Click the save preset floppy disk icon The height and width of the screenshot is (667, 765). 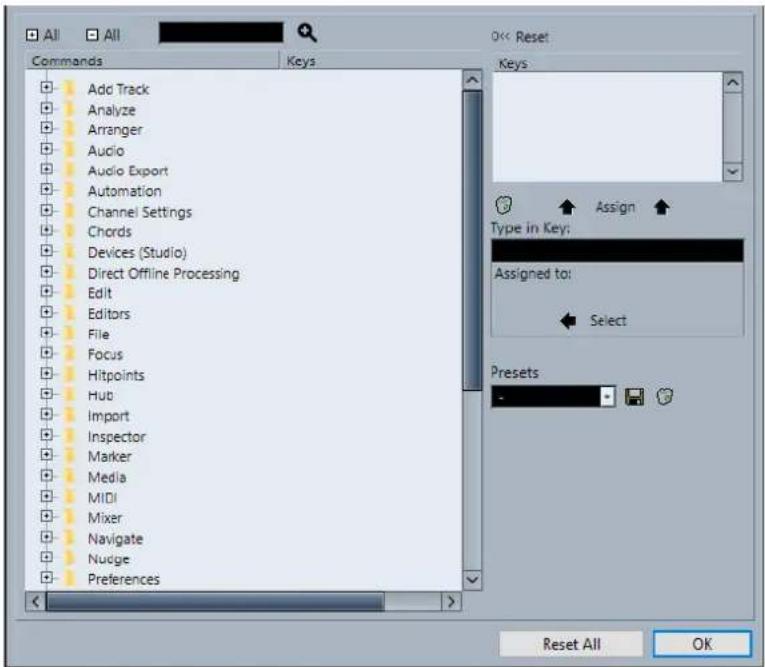click(x=634, y=397)
